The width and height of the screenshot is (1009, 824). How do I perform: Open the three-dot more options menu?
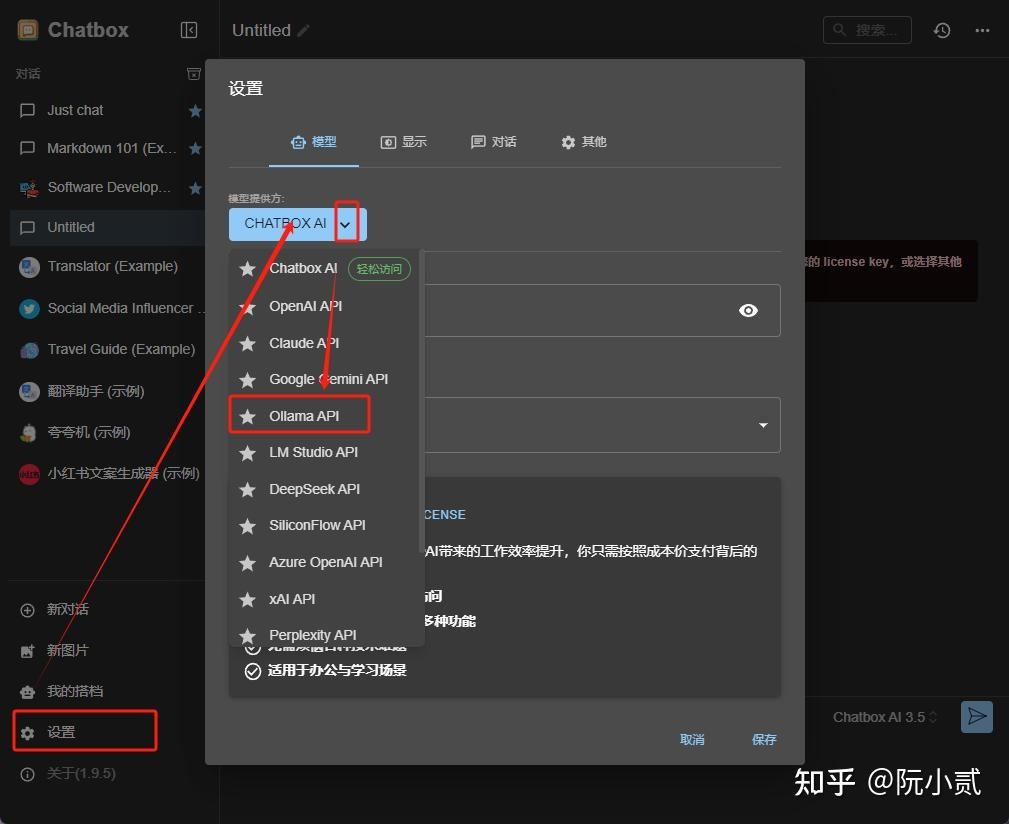[x=982, y=30]
